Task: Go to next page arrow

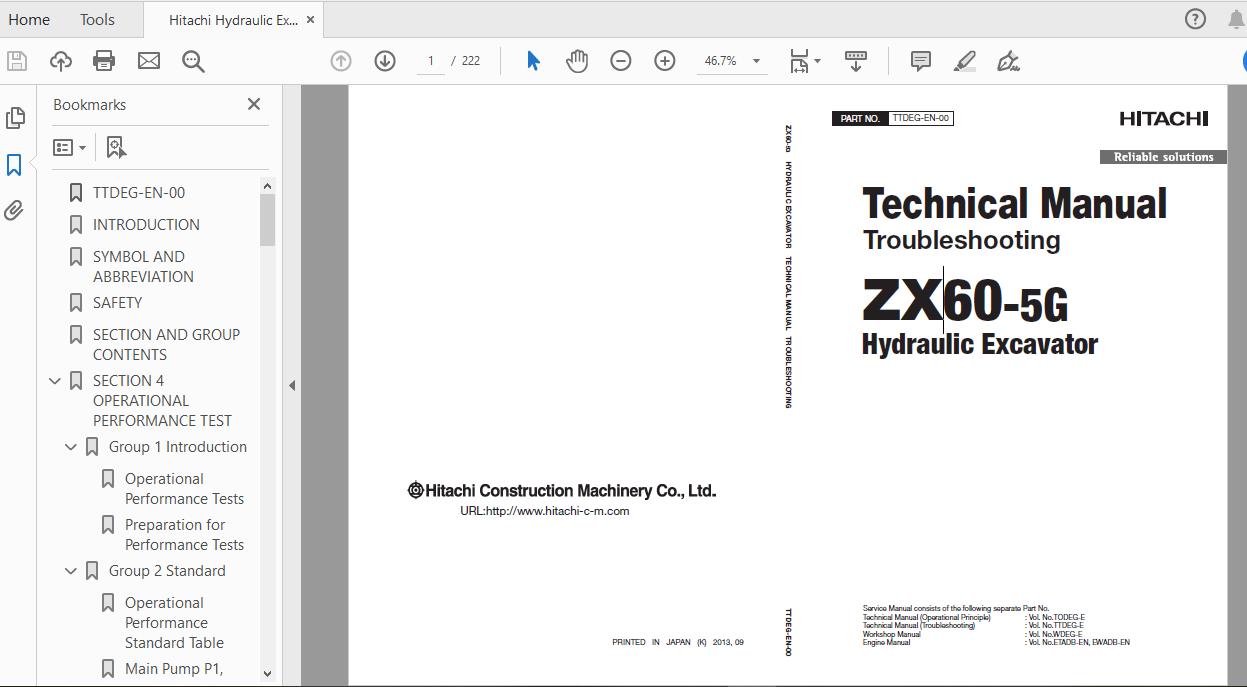Action: (385, 61)
